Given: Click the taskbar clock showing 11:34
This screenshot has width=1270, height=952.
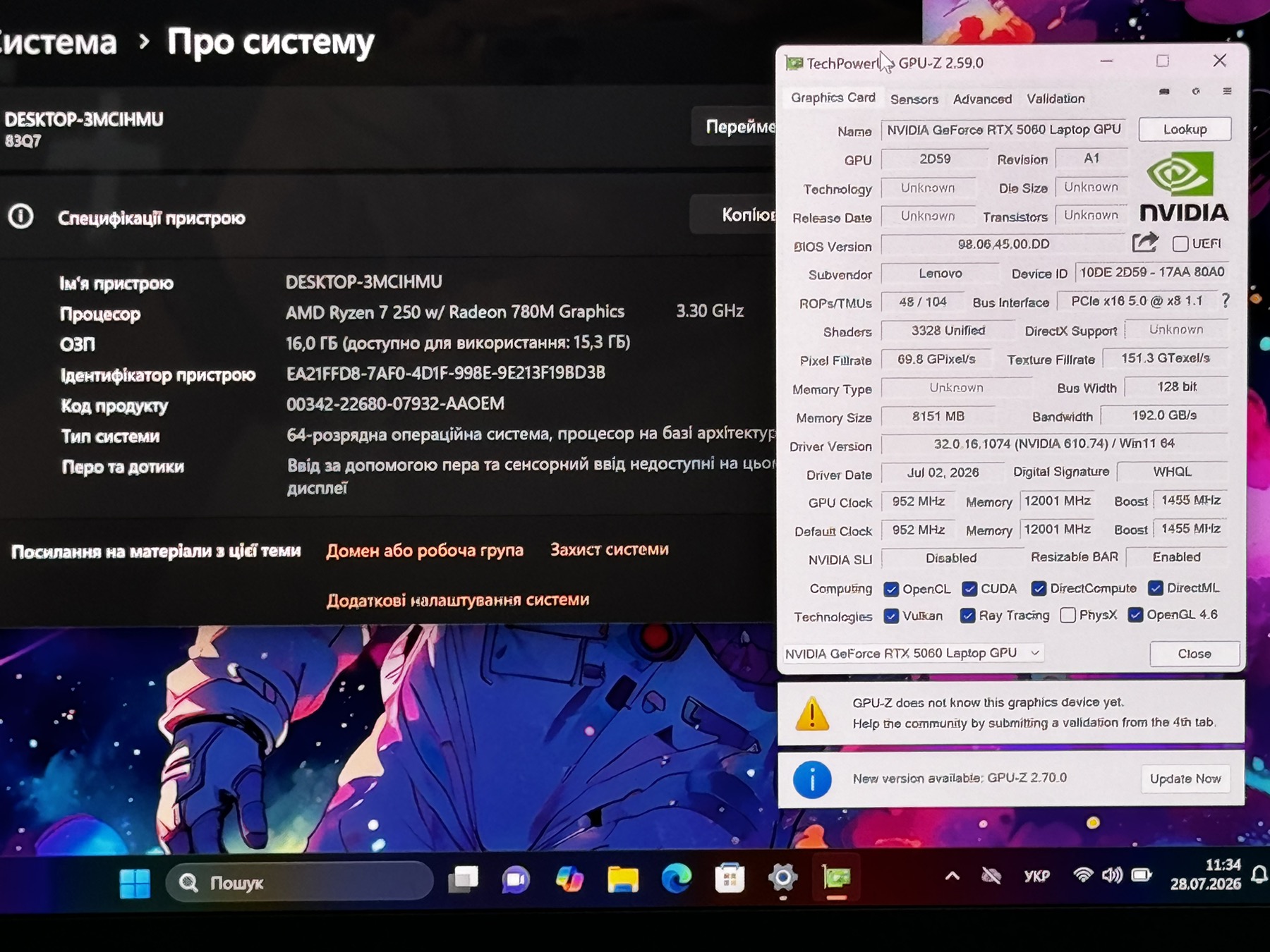Looking at the screenshot, I should (1206, 874).
